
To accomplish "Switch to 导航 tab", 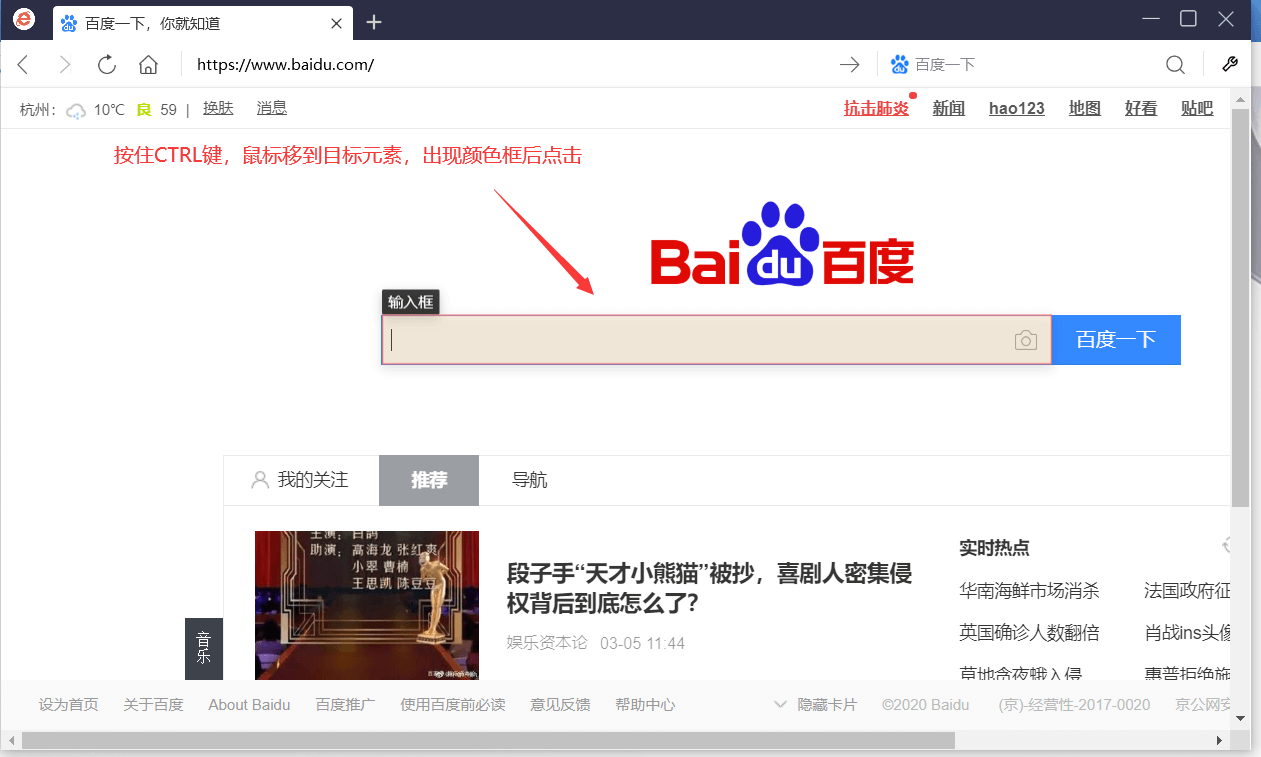I will click(x=530, y=480).
